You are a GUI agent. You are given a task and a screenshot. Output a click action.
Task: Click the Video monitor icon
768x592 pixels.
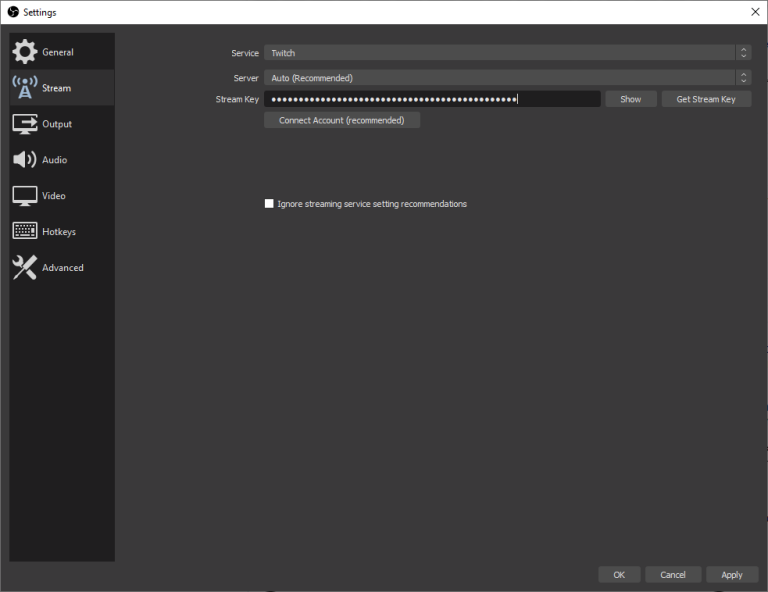pos(24,196)
